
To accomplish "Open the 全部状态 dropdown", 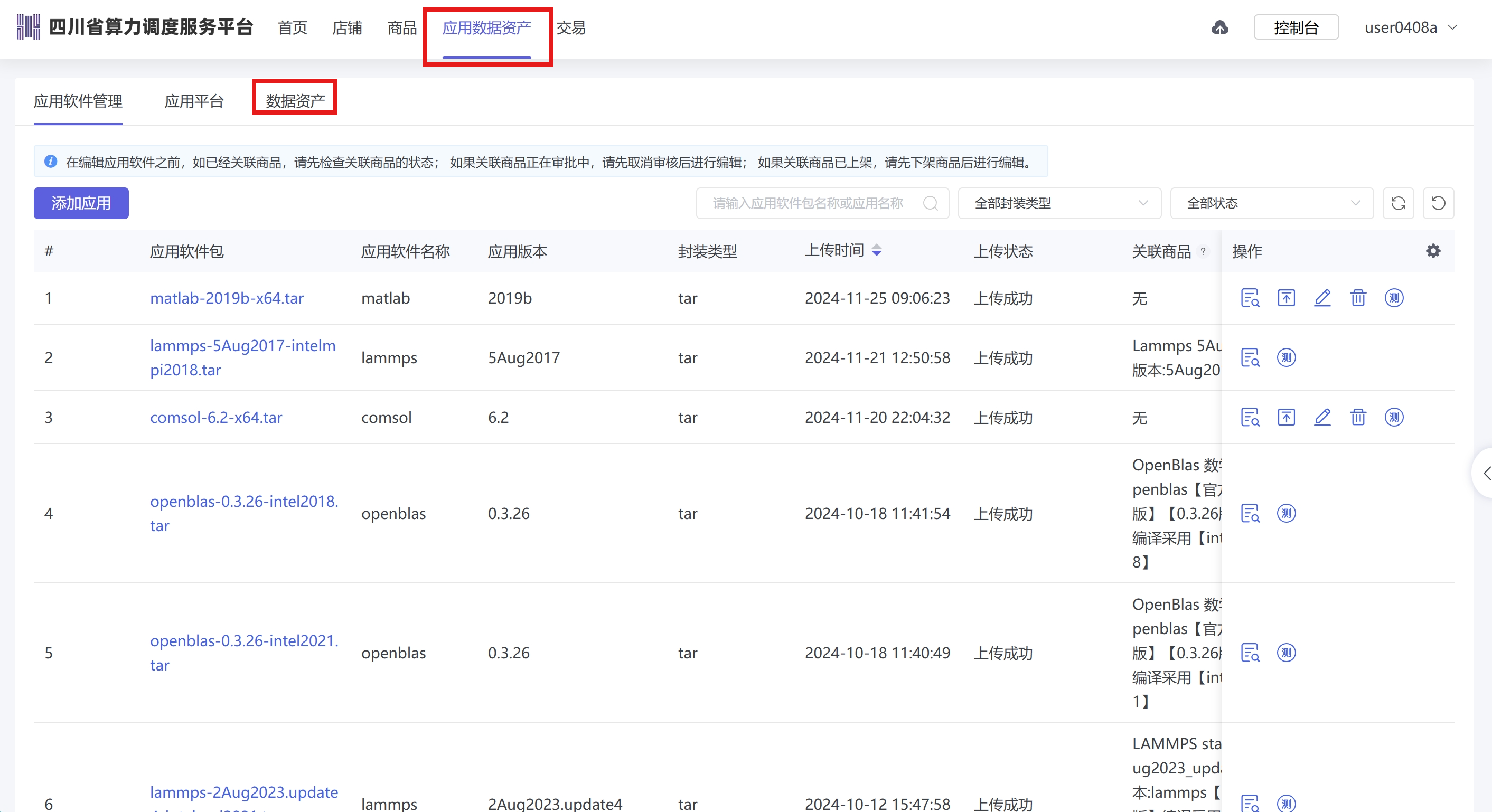I will [1272, 203].
